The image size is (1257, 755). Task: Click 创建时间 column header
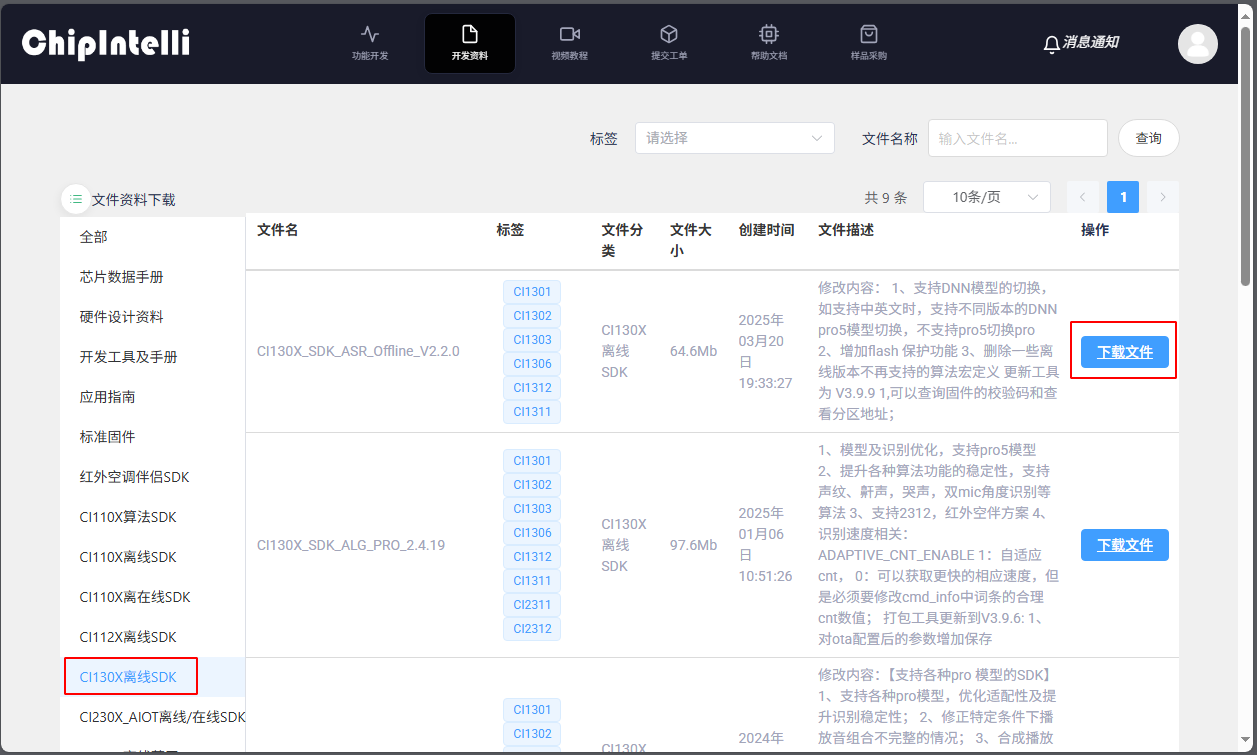click(766, 230)
